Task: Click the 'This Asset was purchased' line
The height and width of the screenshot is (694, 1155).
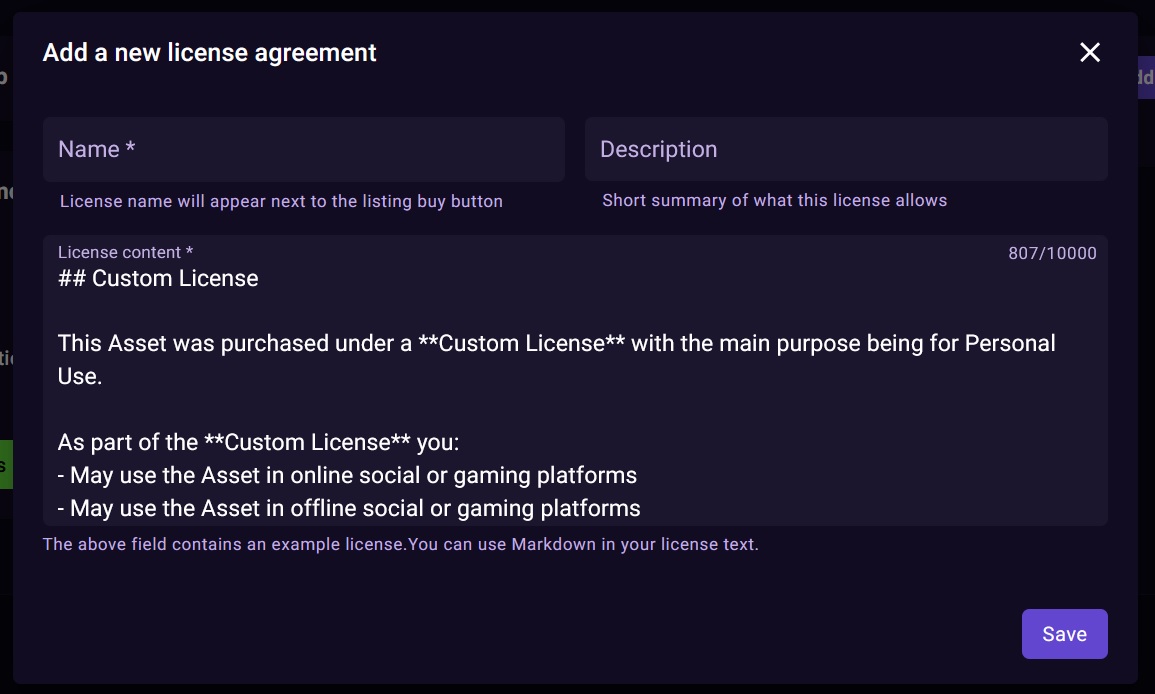Action: [556, 344]
